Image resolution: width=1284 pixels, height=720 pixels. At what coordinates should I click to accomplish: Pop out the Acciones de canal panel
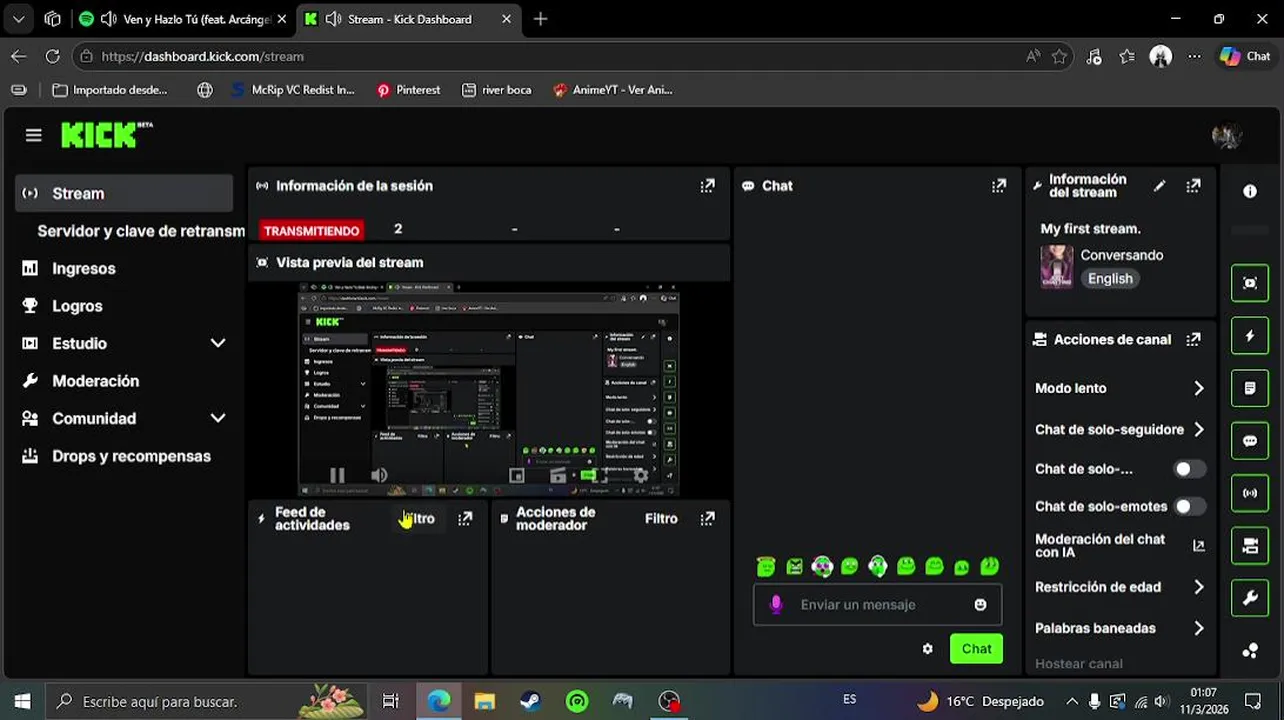pos(1193,340)
